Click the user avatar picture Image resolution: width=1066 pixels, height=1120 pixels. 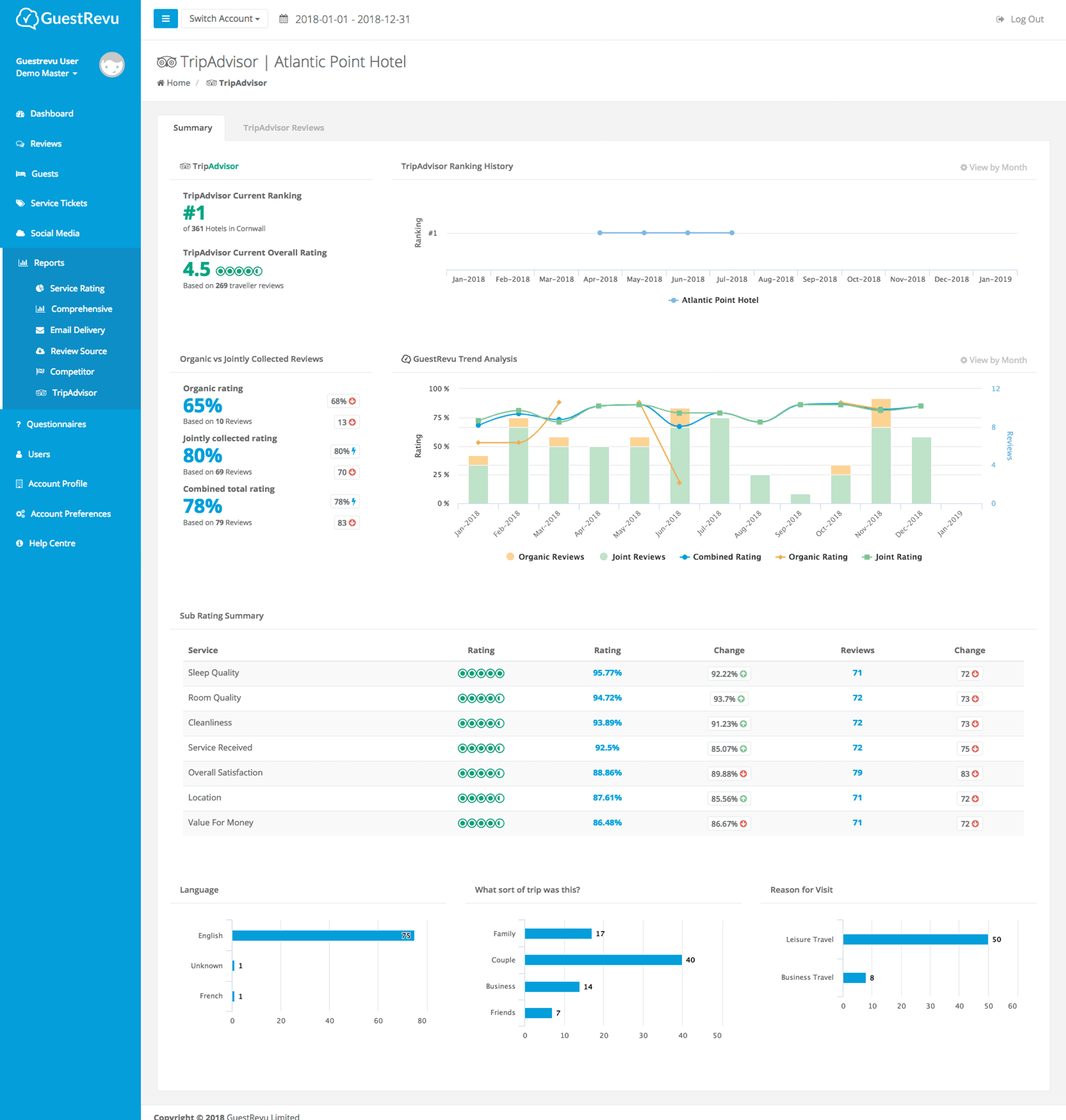[111, 65]
